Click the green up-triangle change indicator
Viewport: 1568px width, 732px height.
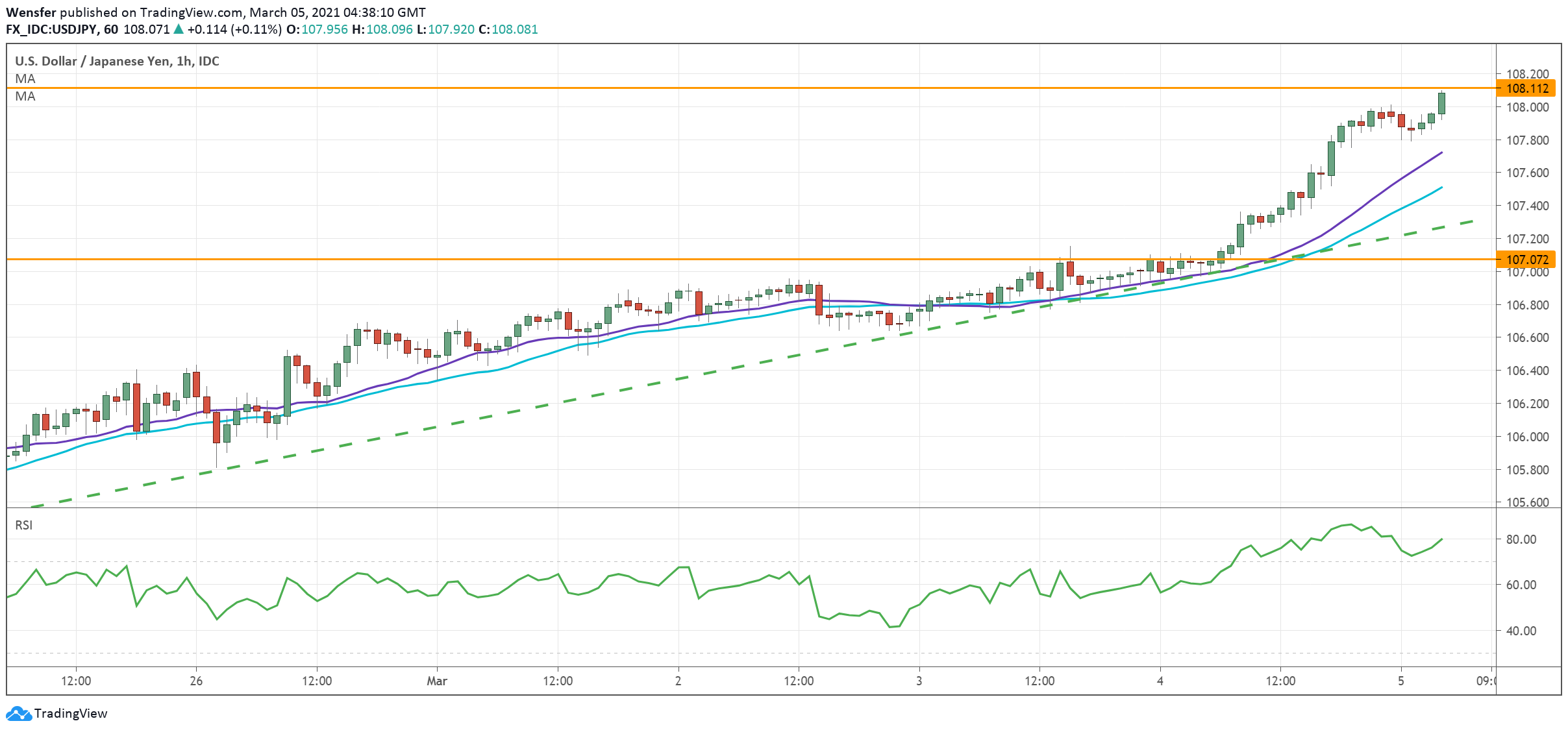pos(179,29)
